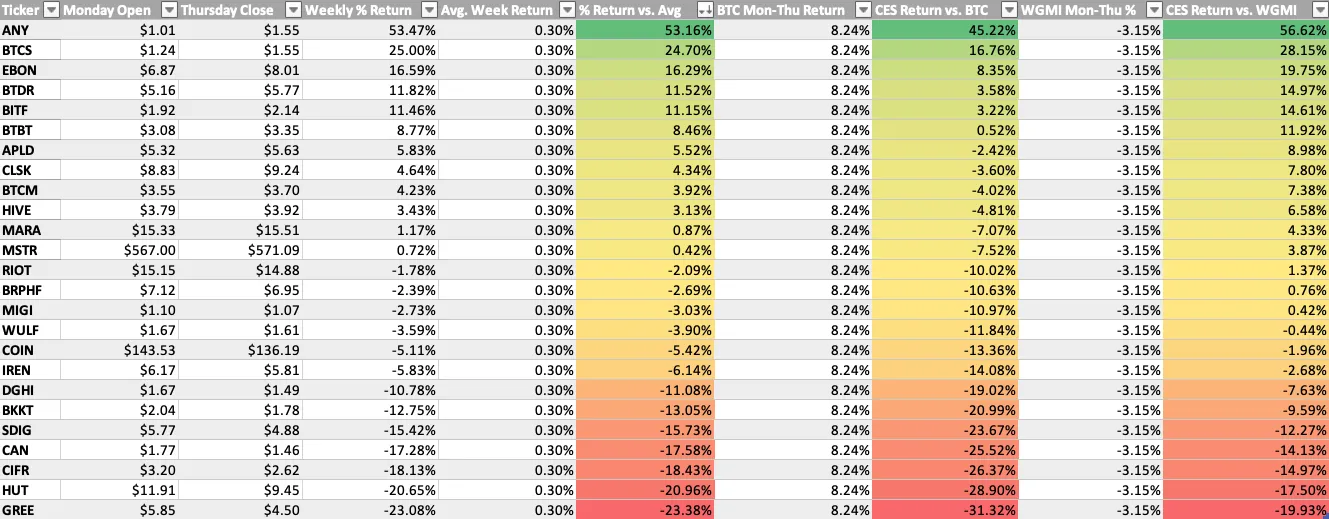Screen dimensions: 1329x519
Task: Expand the Thursday Close filter arrow
Action: (x=292, y=10)
